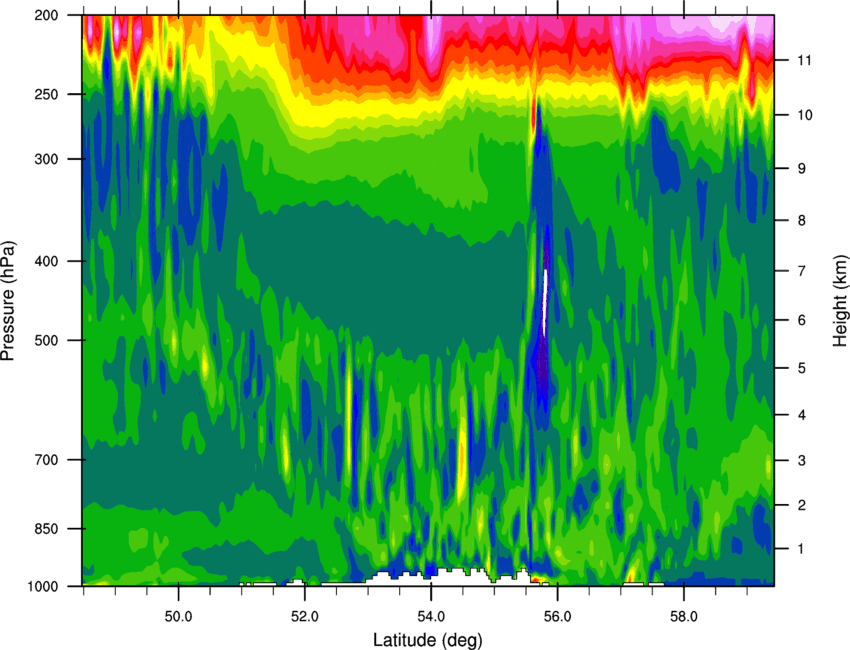Viewport: 850px width, 650px height.
Task: Click the 1000 pressure tick label
Action: (x=43, y=586)
